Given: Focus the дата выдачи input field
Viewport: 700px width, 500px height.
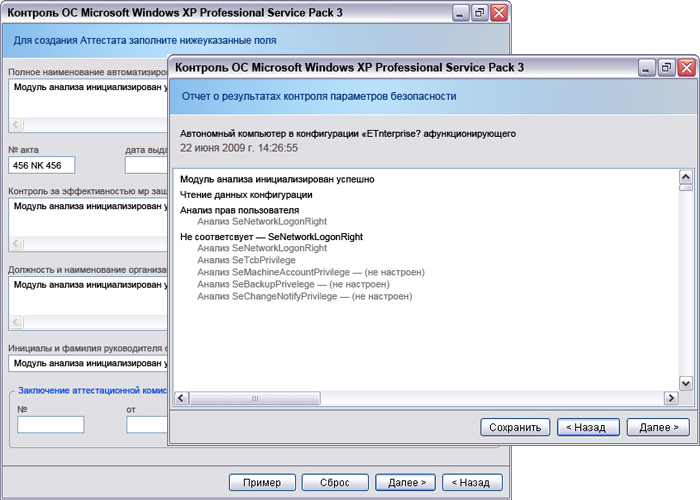Looking at the screenshot, I should click(146, 165).
